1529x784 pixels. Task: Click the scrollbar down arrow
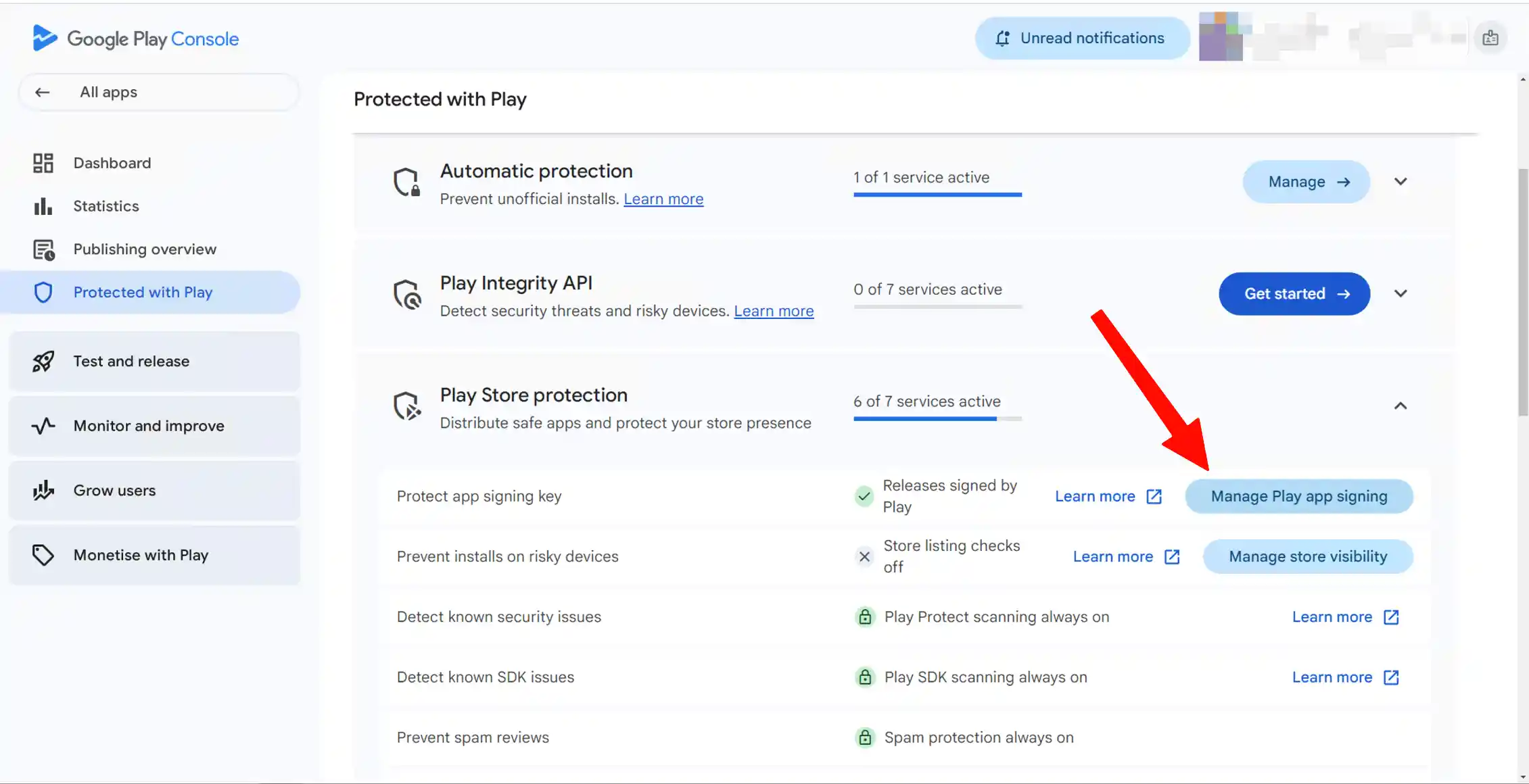coord(1523,777)
